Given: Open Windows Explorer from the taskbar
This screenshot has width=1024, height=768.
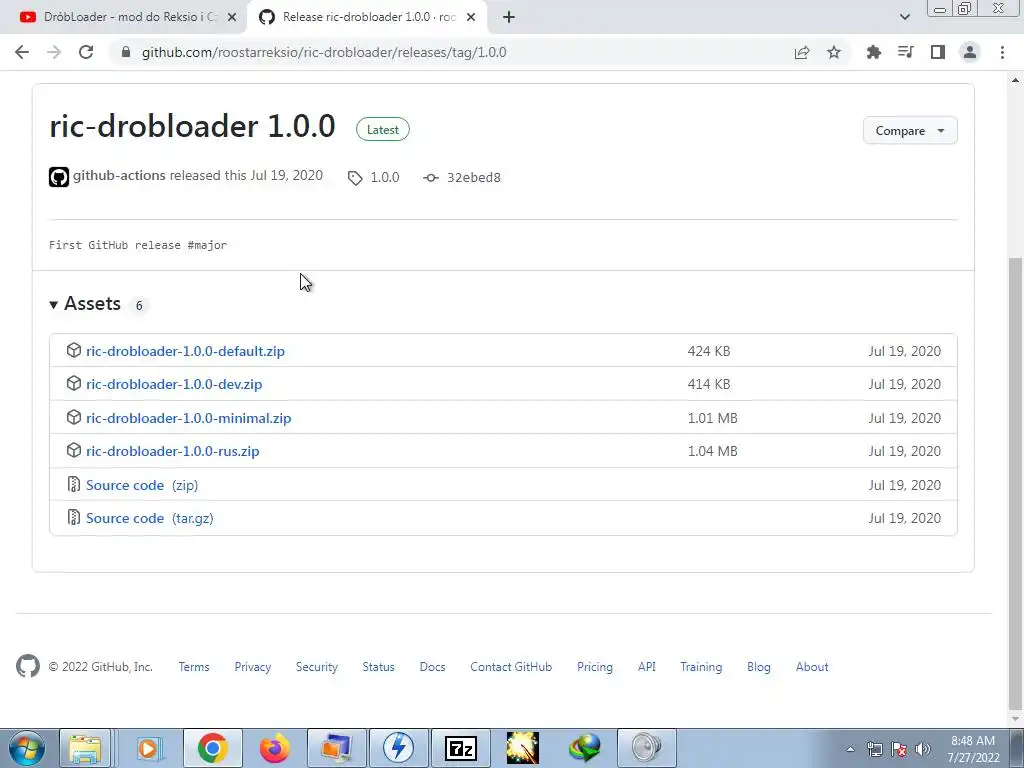Looking at the screenshot, I should pyautogui.click(x=86, y=748).
